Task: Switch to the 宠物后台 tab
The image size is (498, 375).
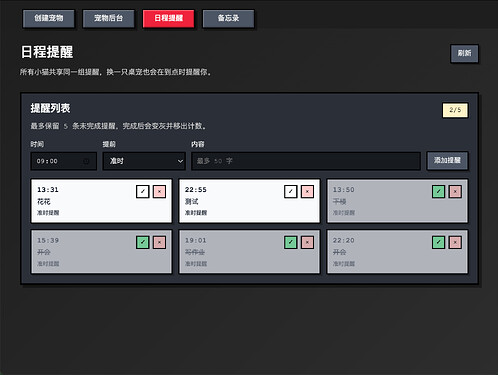Action: [109, 18]
